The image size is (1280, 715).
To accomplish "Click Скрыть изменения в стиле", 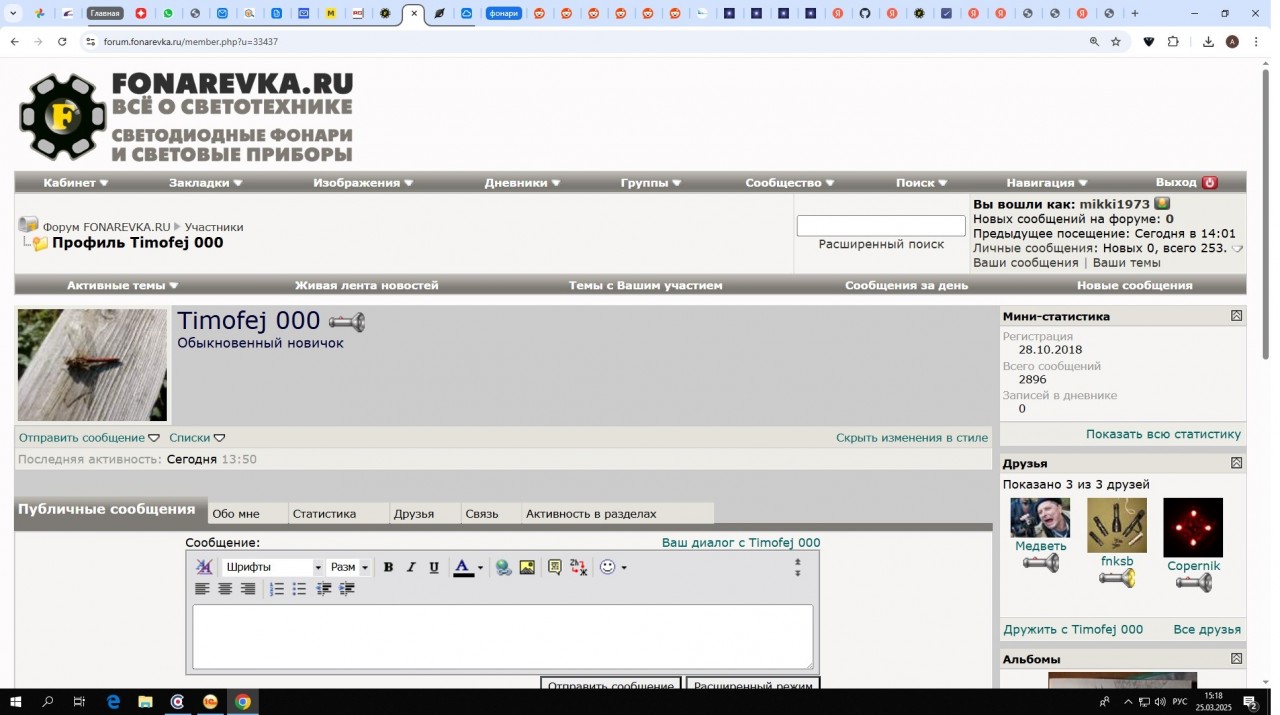I will pos(912,438).
